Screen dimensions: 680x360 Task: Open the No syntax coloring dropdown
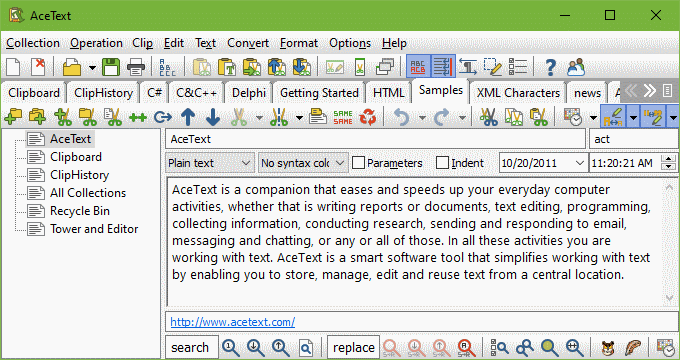pos(303,163)
